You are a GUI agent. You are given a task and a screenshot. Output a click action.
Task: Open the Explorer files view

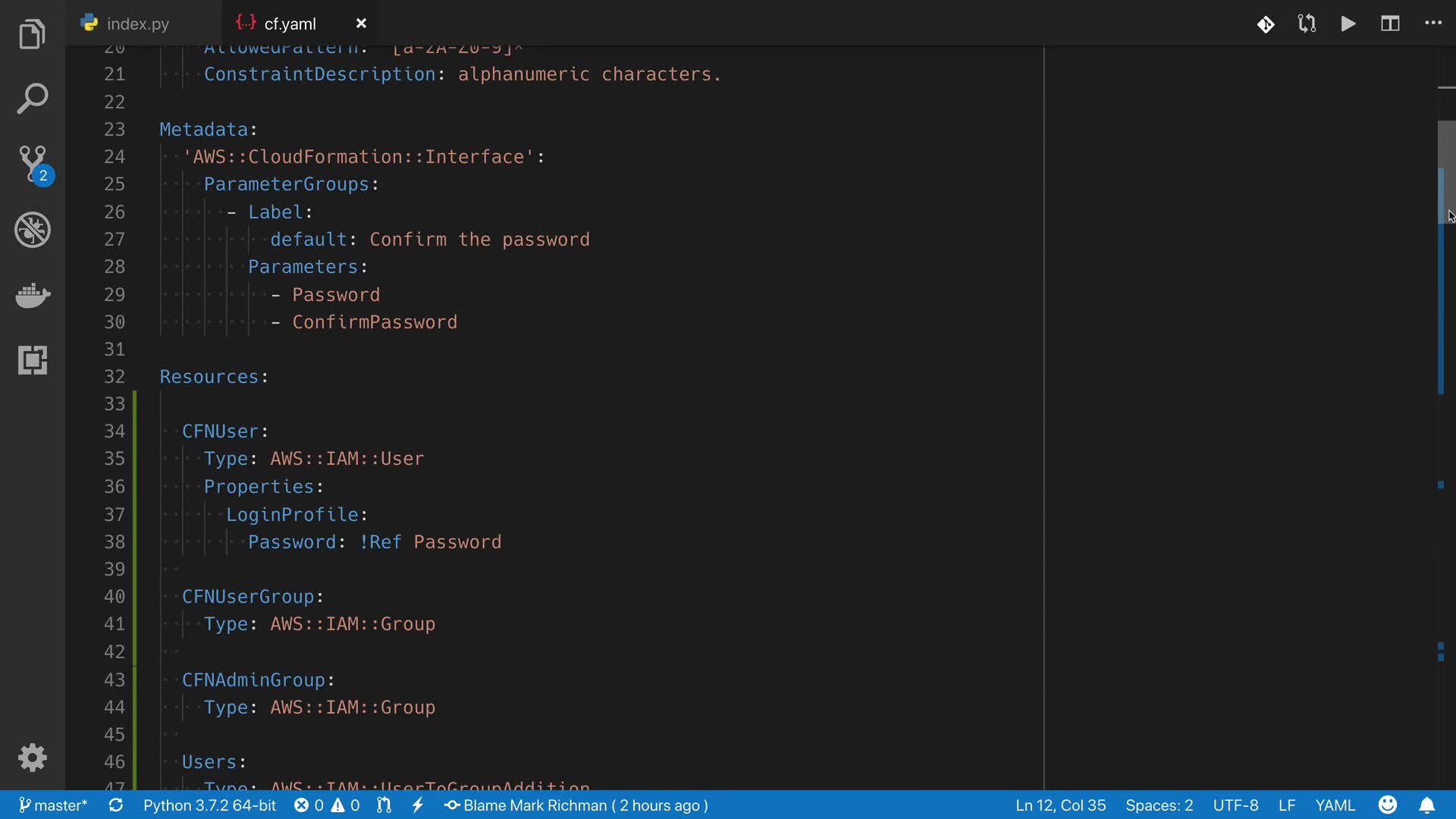pyautogui.click(x=32, y=35)
